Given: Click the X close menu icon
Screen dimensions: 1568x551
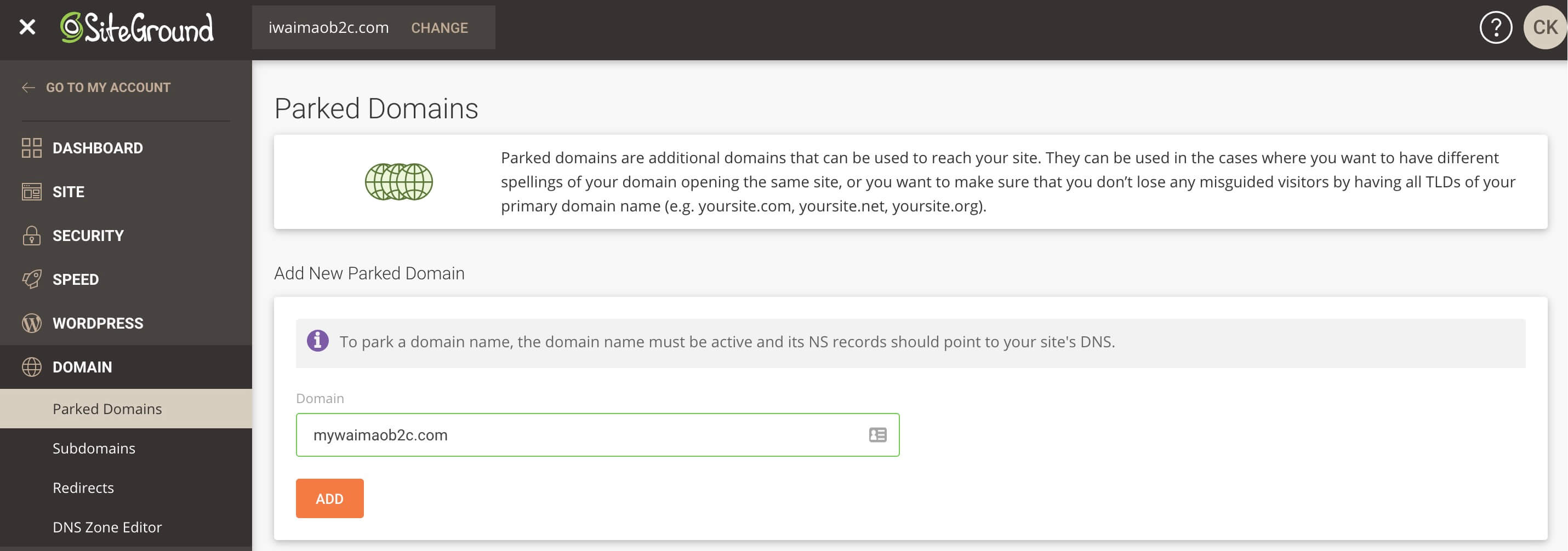Looking at the screenshot, I should pos(27,27).
